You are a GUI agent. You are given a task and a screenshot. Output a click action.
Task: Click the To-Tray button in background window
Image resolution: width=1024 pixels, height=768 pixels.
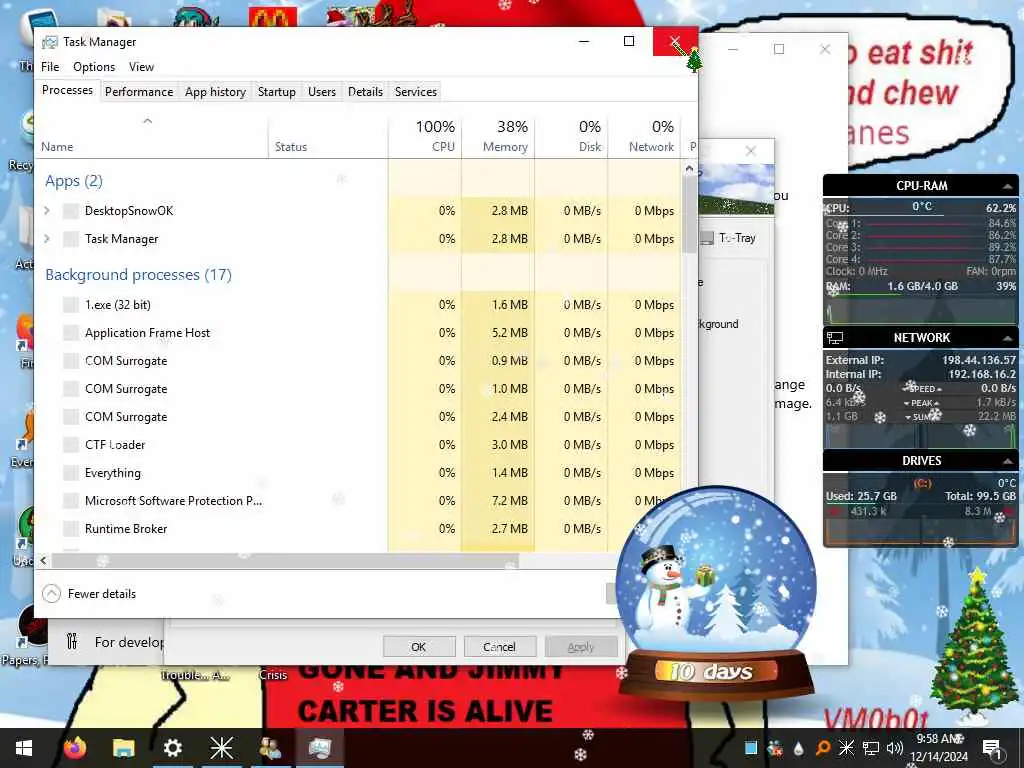[x=729, y=238]
